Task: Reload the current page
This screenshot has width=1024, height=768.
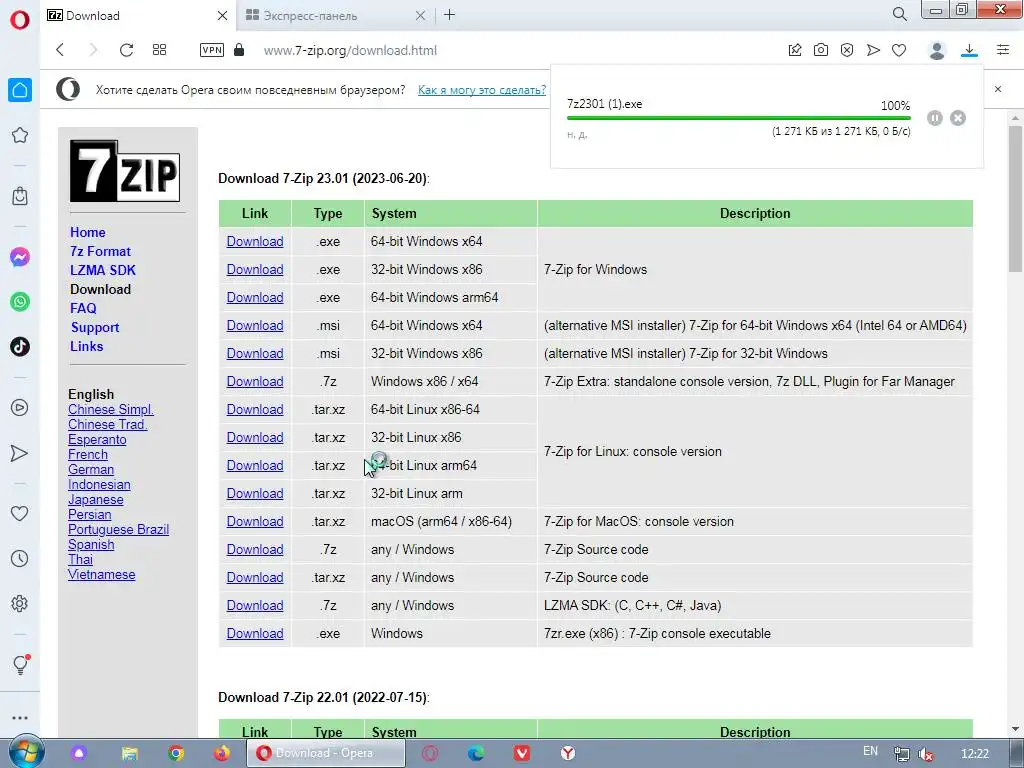Action: [127, 50]
